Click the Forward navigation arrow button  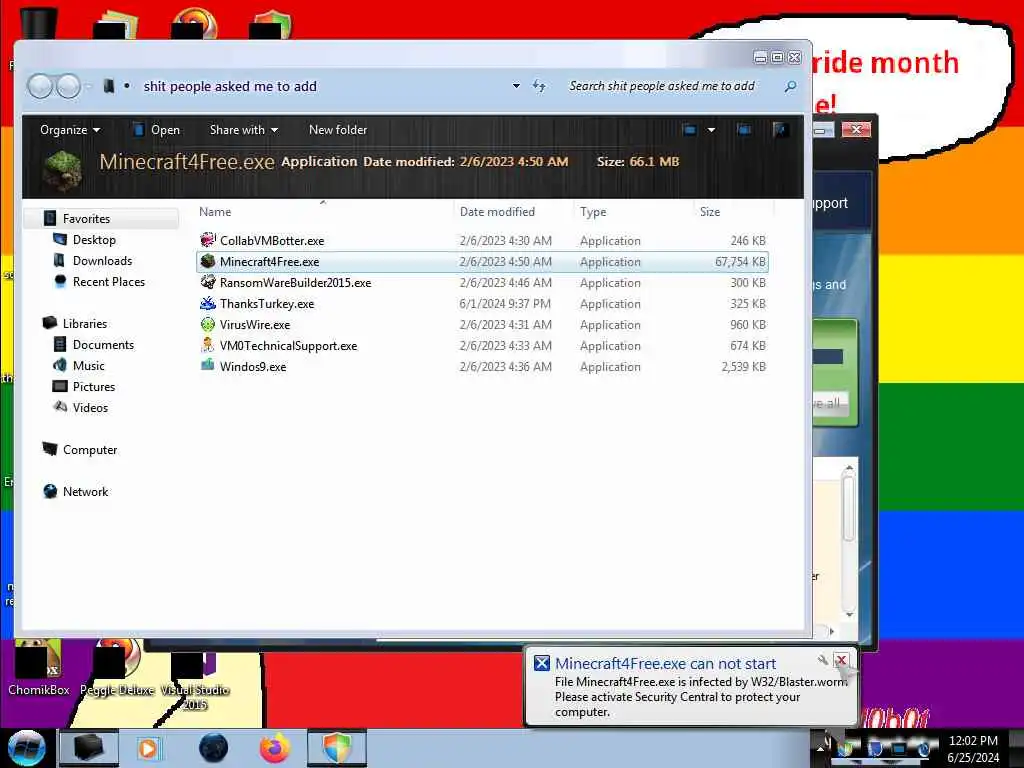coord(68,86)
